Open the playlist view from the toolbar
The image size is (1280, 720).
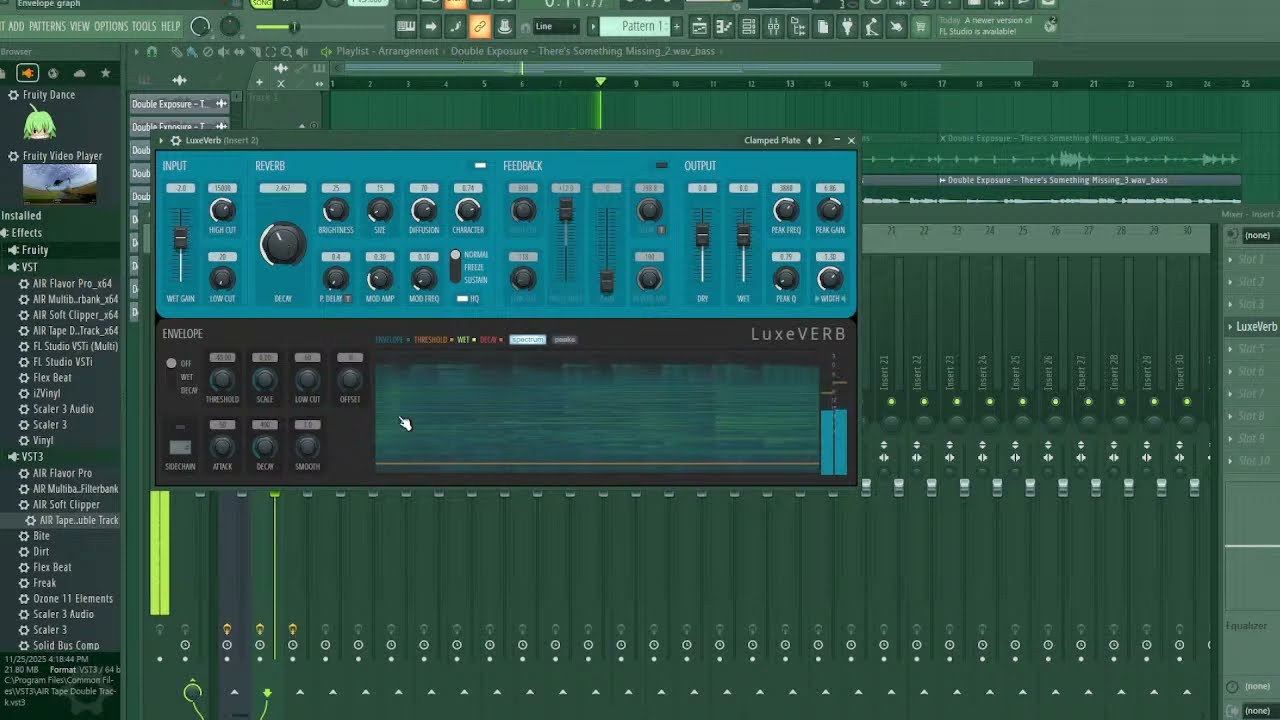pyautogui.click(x=700, y=27)
